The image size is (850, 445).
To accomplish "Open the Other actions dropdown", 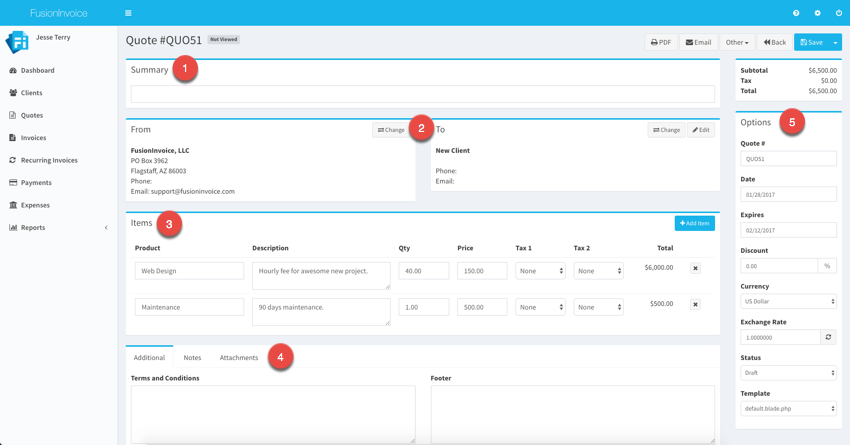I will (737, 42).
